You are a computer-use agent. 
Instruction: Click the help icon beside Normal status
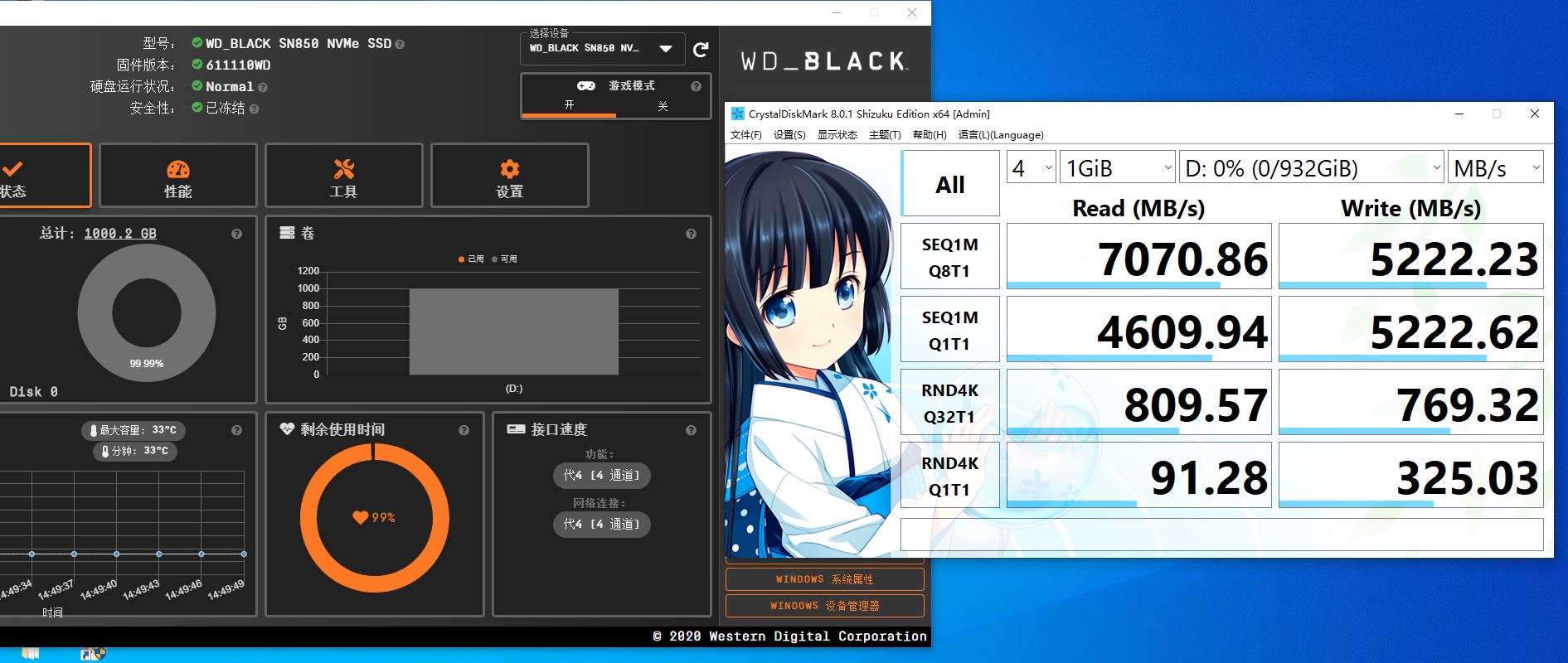tap(263, 87)
